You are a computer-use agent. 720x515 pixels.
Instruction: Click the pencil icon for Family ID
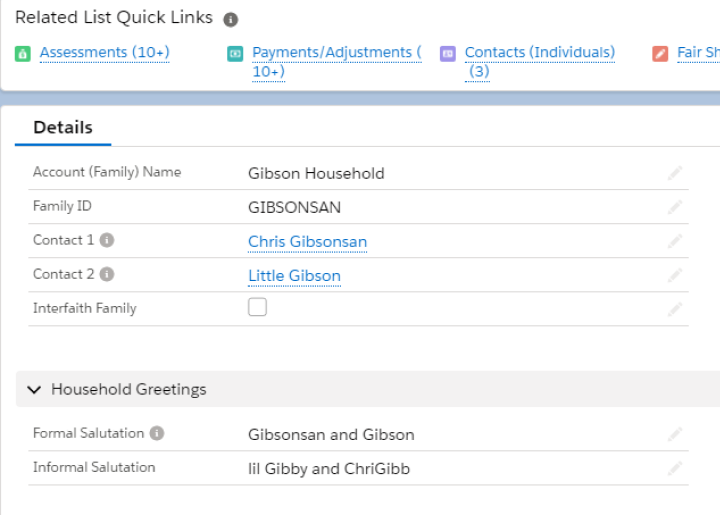pos(675,207)
